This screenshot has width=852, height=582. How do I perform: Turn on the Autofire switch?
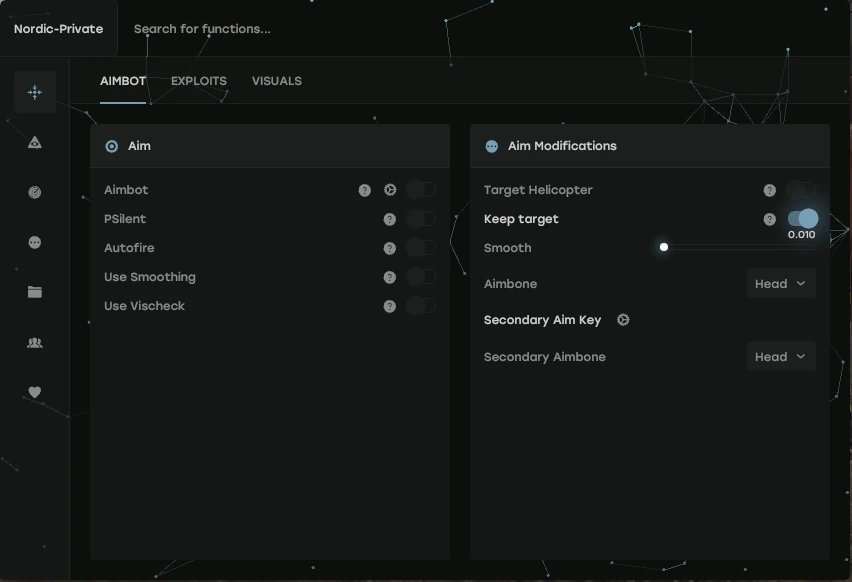pyautogui.click(x=421, y=248)
